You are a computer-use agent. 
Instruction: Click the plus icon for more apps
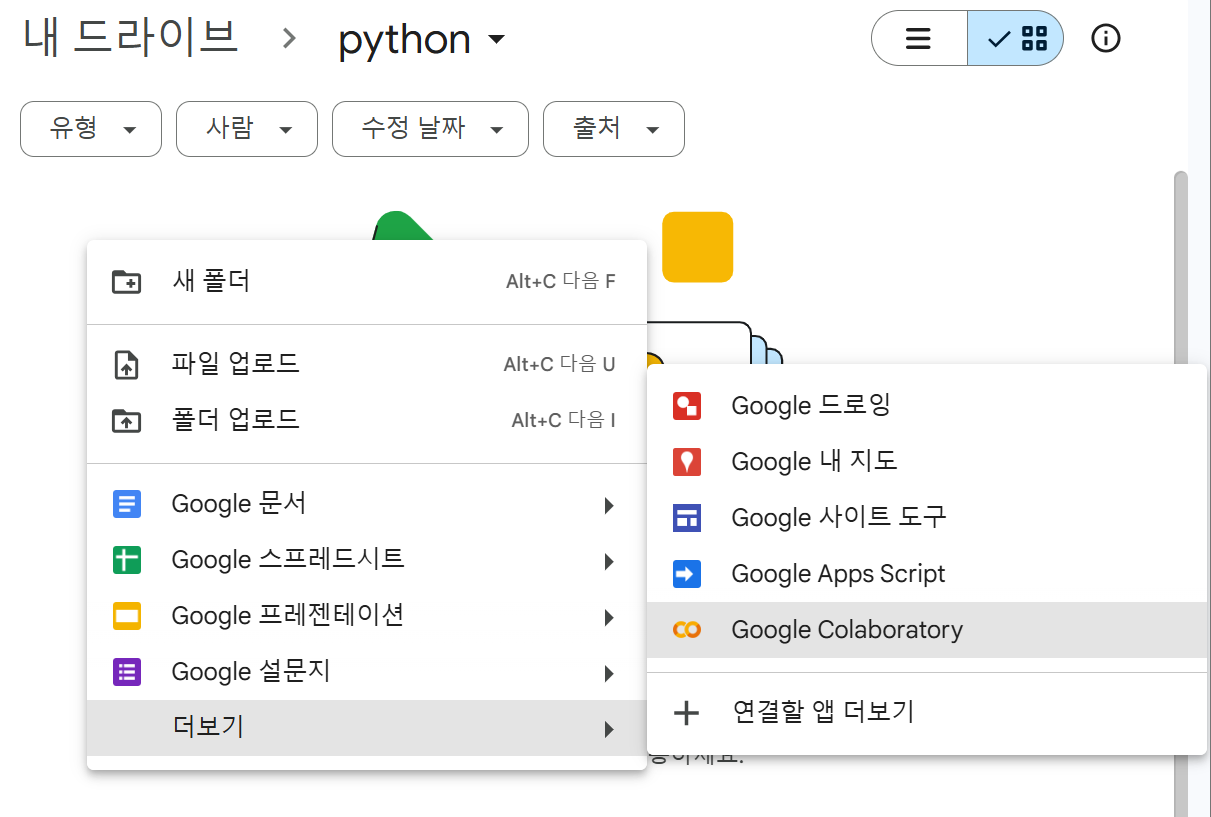pyautogui.click(x=686, y=712)
